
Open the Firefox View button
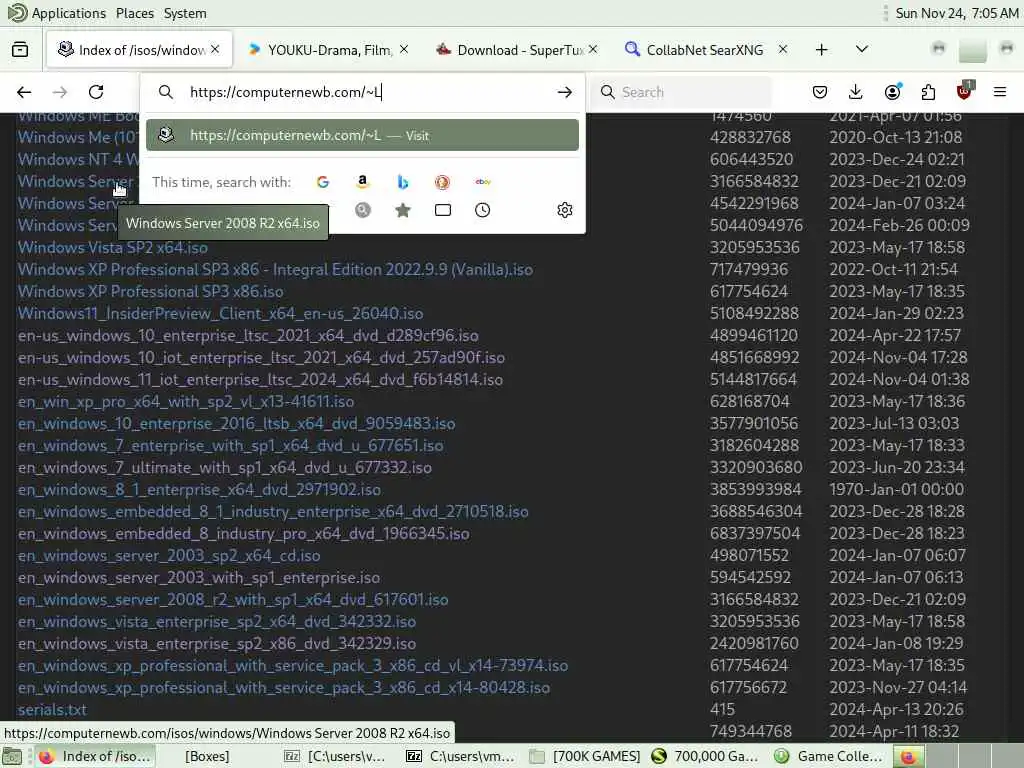(x=20, y=50)
